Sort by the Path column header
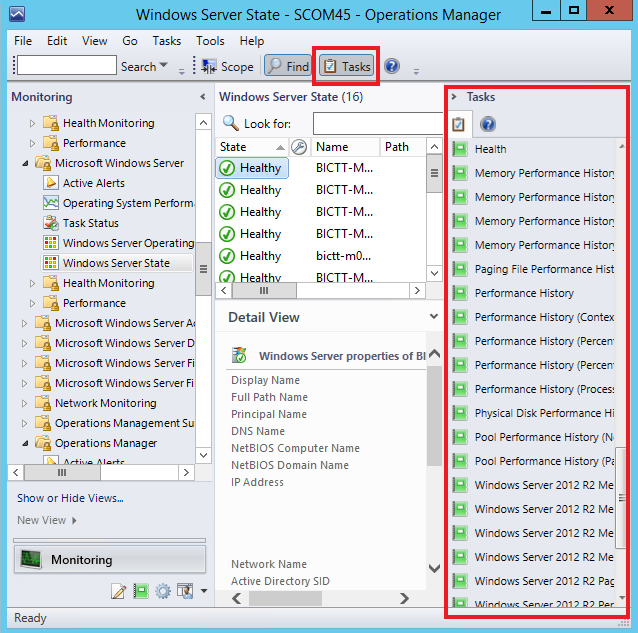The height and width of the screenshot is (633, 638). (403, 147)
